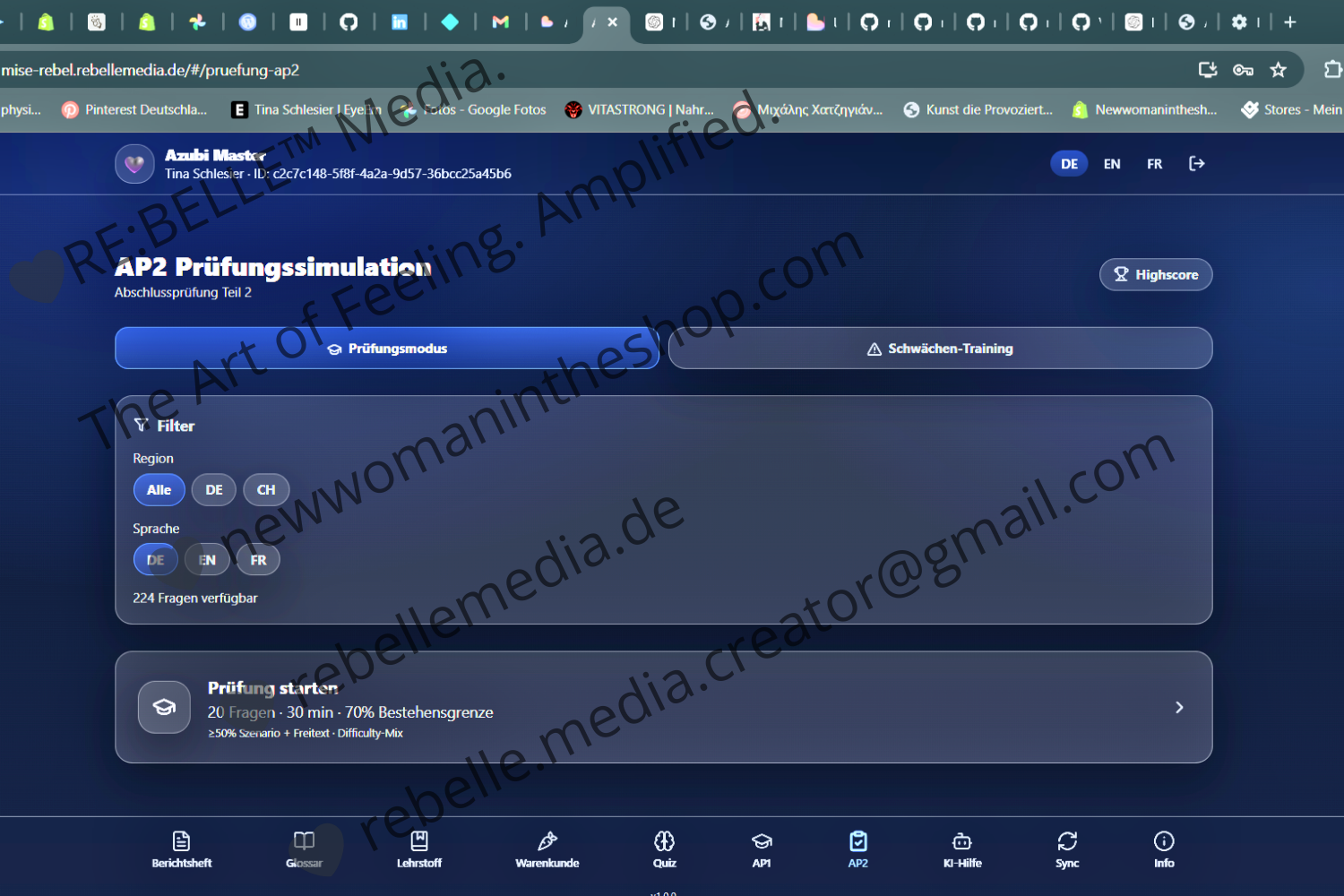1344x896 pixels.
Task: Switch to the Schwächen-Training tab
Action: click(940, 348)
